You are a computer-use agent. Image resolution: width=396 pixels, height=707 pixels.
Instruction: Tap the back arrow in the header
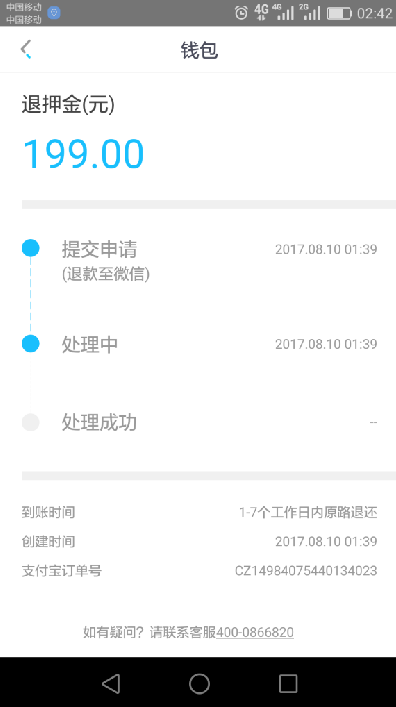(26, 49)
